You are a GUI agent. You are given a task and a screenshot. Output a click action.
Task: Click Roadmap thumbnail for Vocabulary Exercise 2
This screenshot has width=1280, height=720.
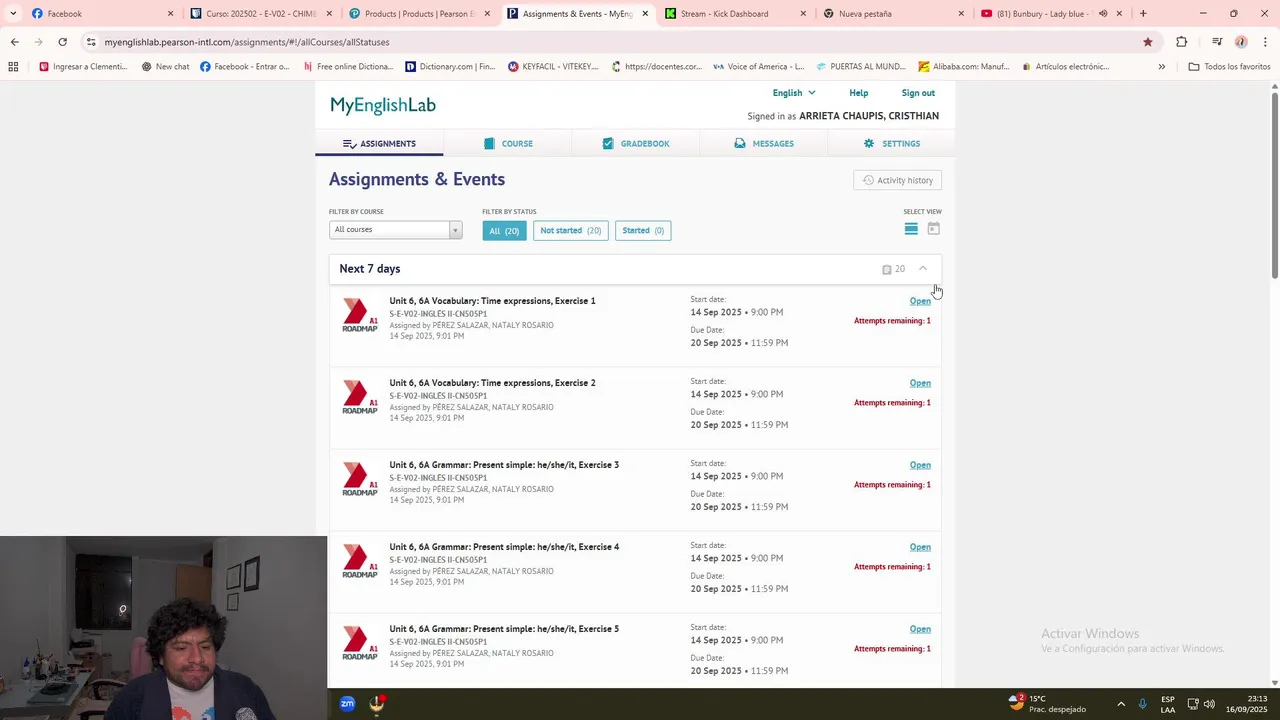pyautogui.click(x=360, y=397)
